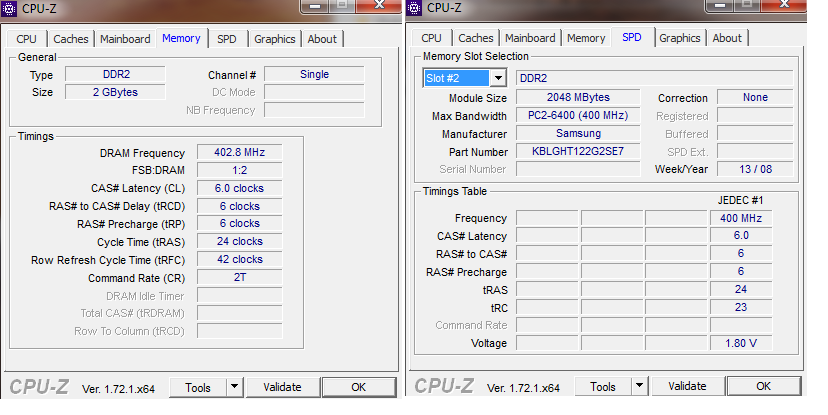This screenshot has height=415, width=828.
Task: Switch to Memory tab in right window
Action: click(x=586, y=38)
